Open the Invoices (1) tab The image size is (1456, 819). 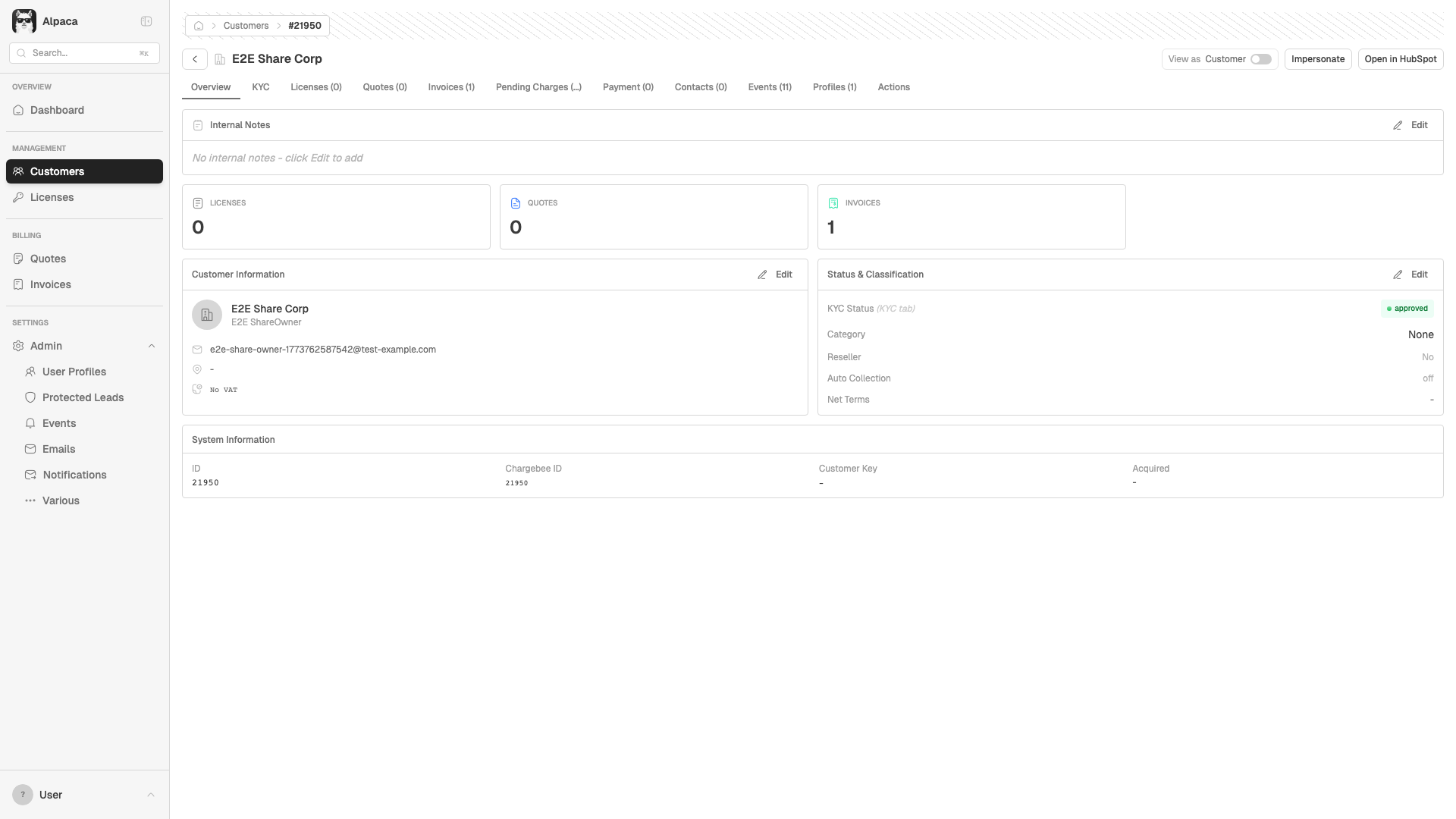451,87
